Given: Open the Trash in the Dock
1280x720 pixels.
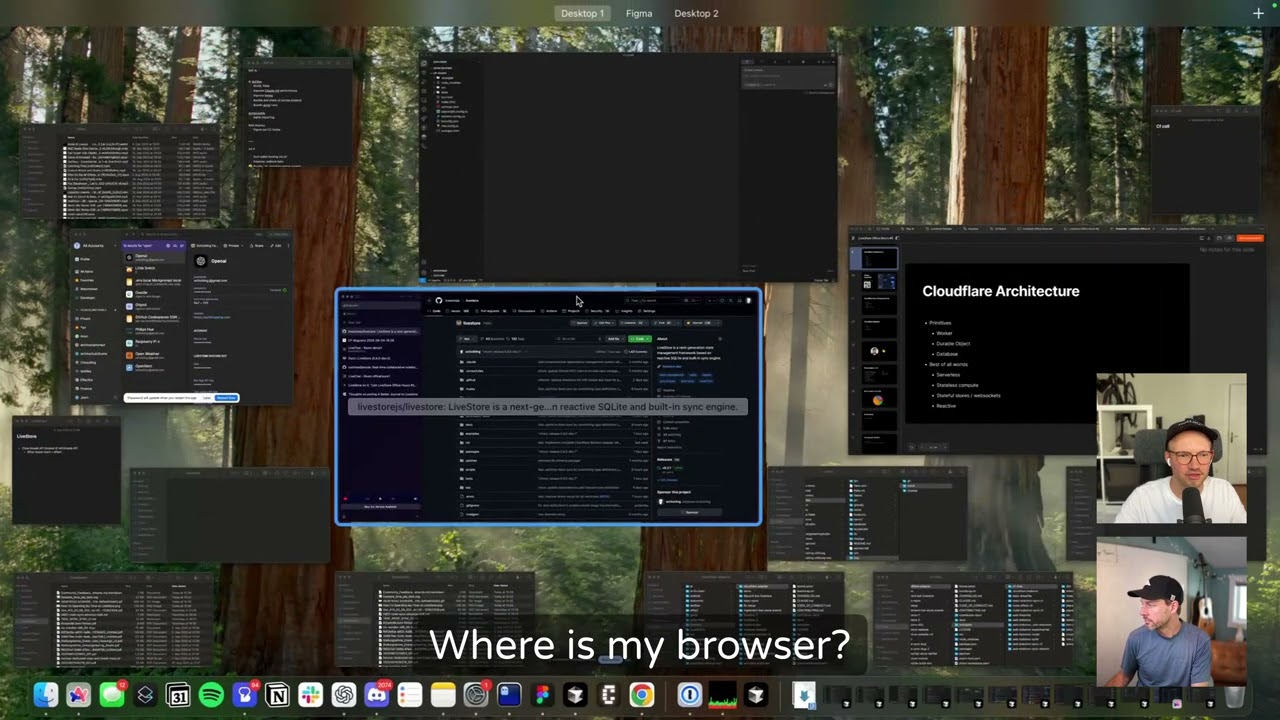Looking at the screenshot, I should 1236,695.
